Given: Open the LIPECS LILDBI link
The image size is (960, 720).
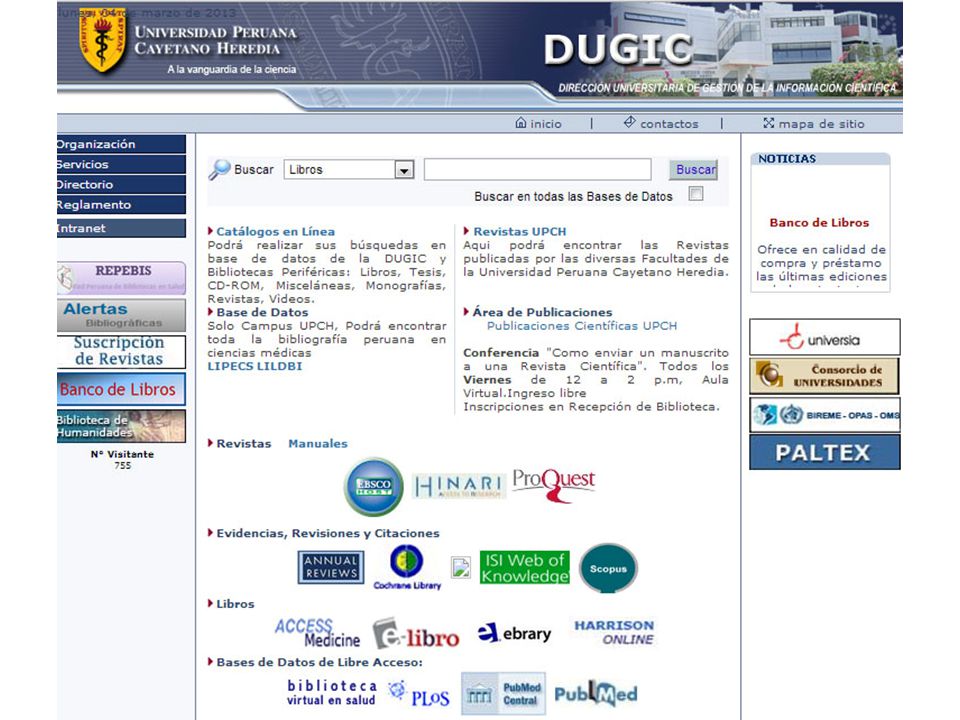Looking at the screenshot, I should (255, 366).
